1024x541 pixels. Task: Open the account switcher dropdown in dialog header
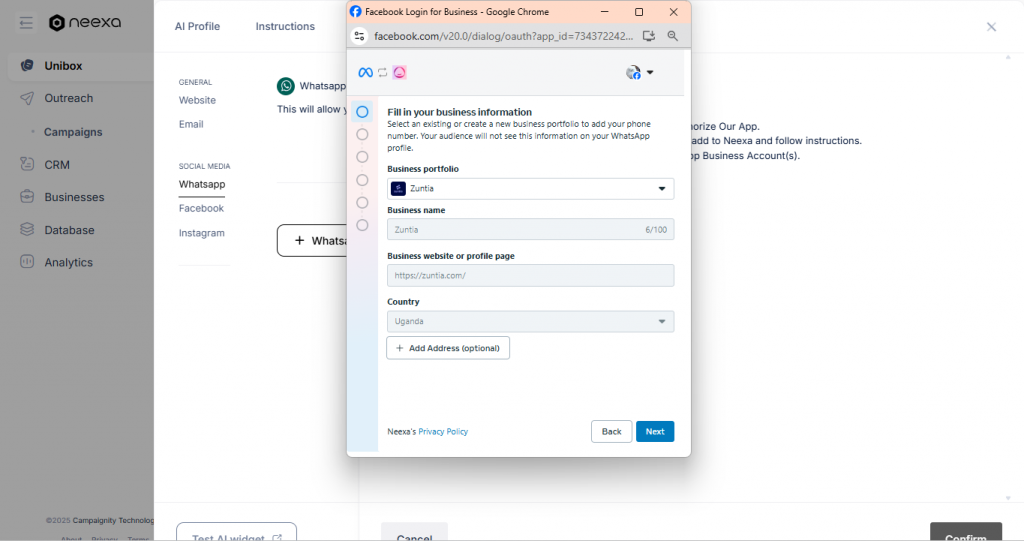click(x=639, y=73)
